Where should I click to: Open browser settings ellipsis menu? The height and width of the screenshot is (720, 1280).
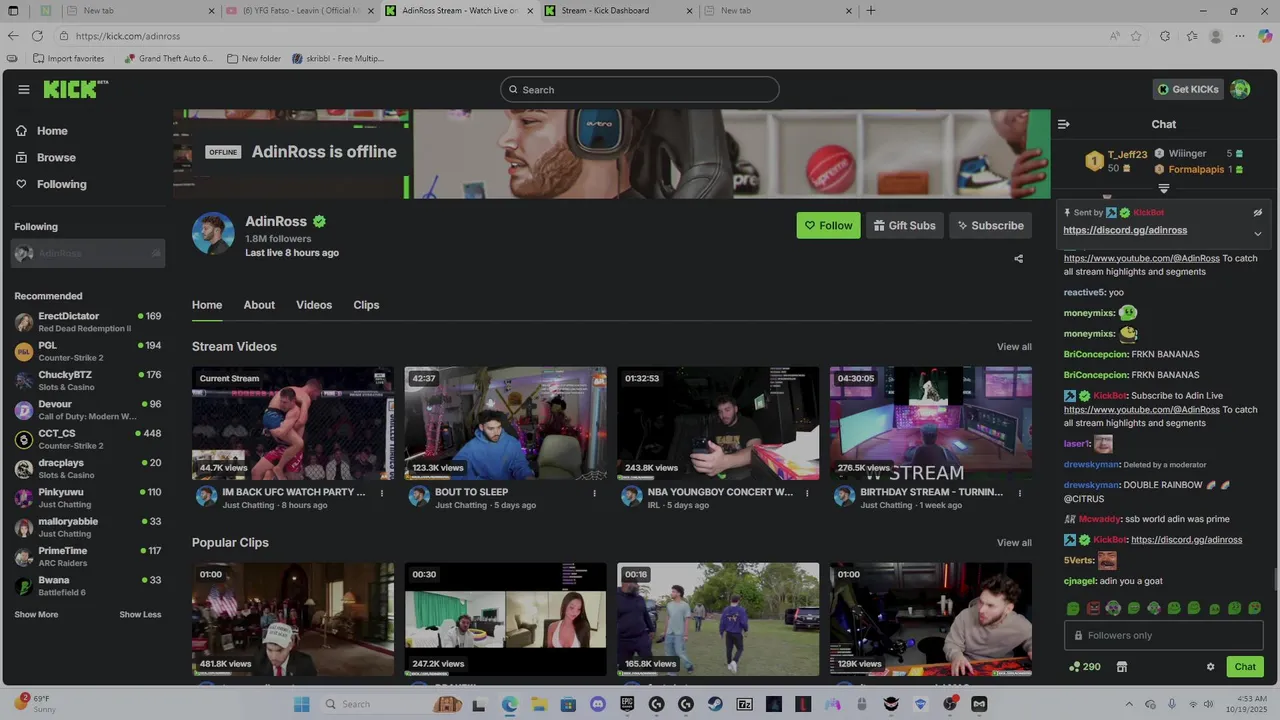point(1241,36)
